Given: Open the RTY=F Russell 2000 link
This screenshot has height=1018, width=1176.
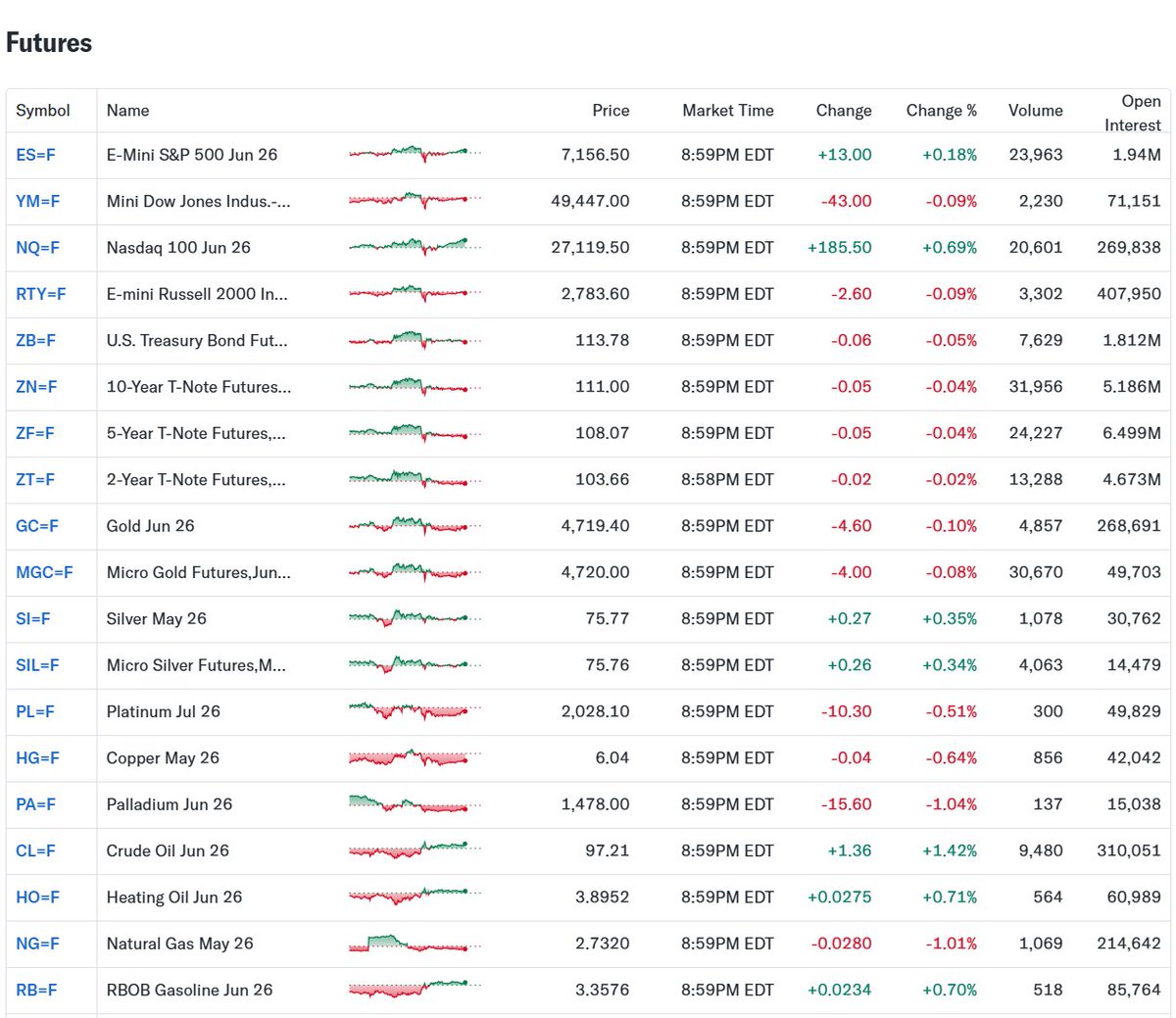Looking at the screenshot, I should tap(40, 294).
